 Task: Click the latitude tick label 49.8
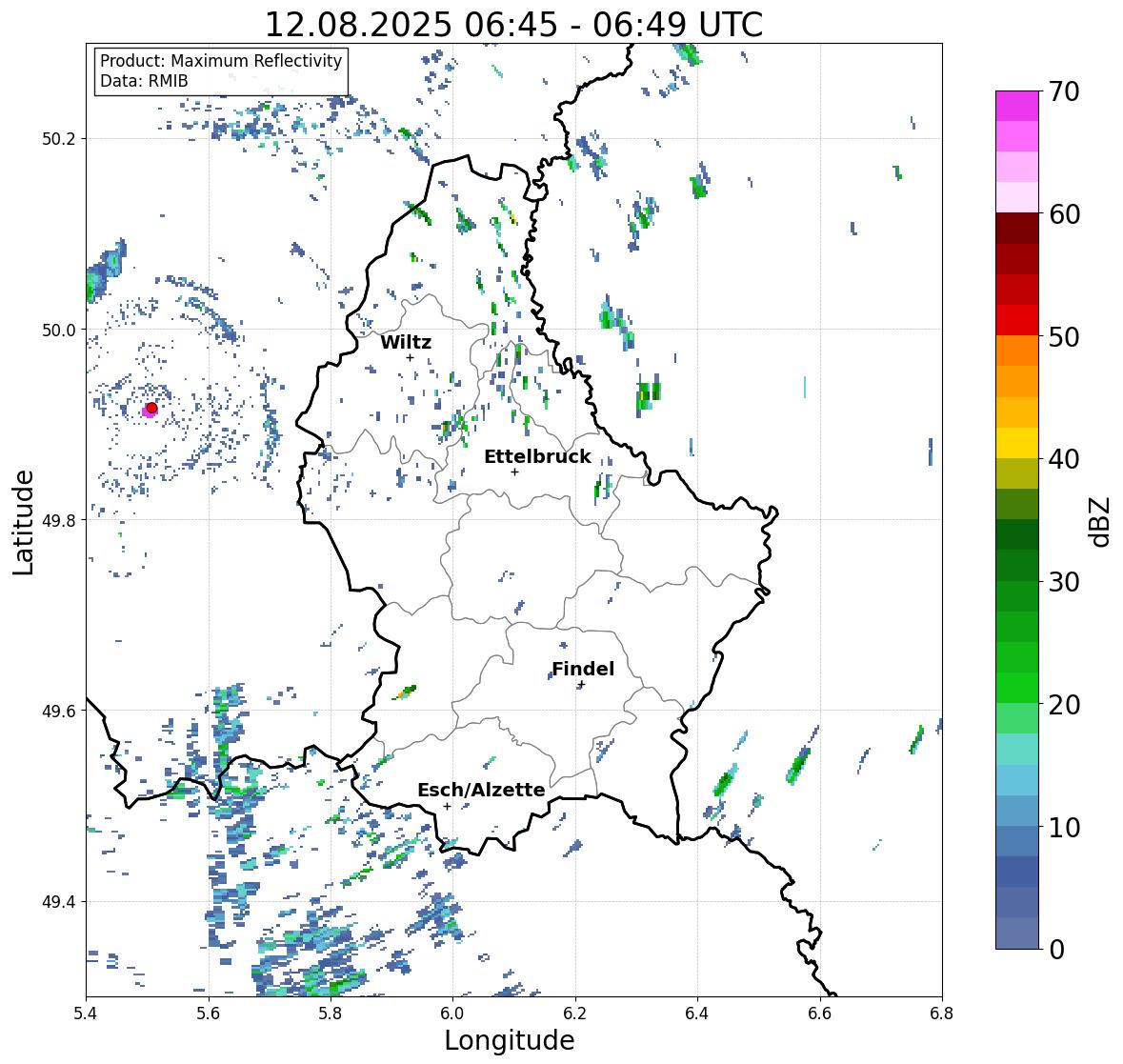point(59,520)
